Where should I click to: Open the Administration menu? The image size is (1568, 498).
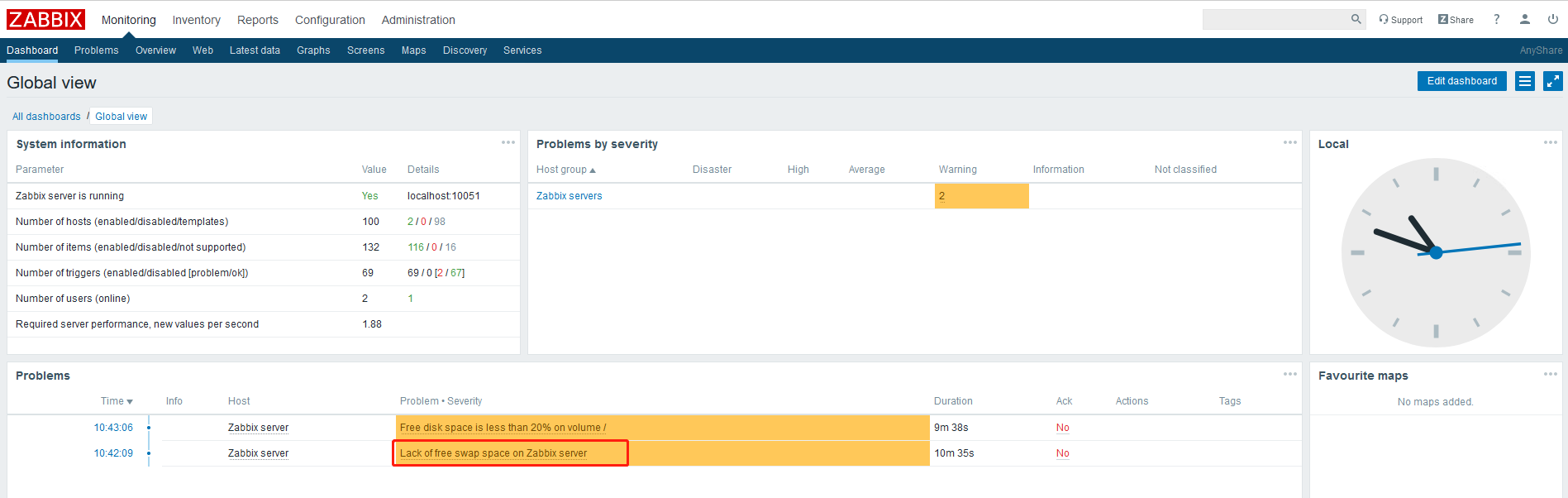(418, 20)
